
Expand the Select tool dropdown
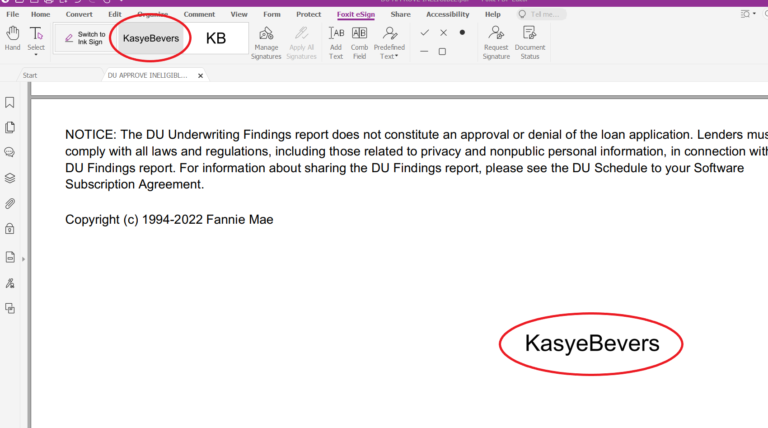(36, 54)
